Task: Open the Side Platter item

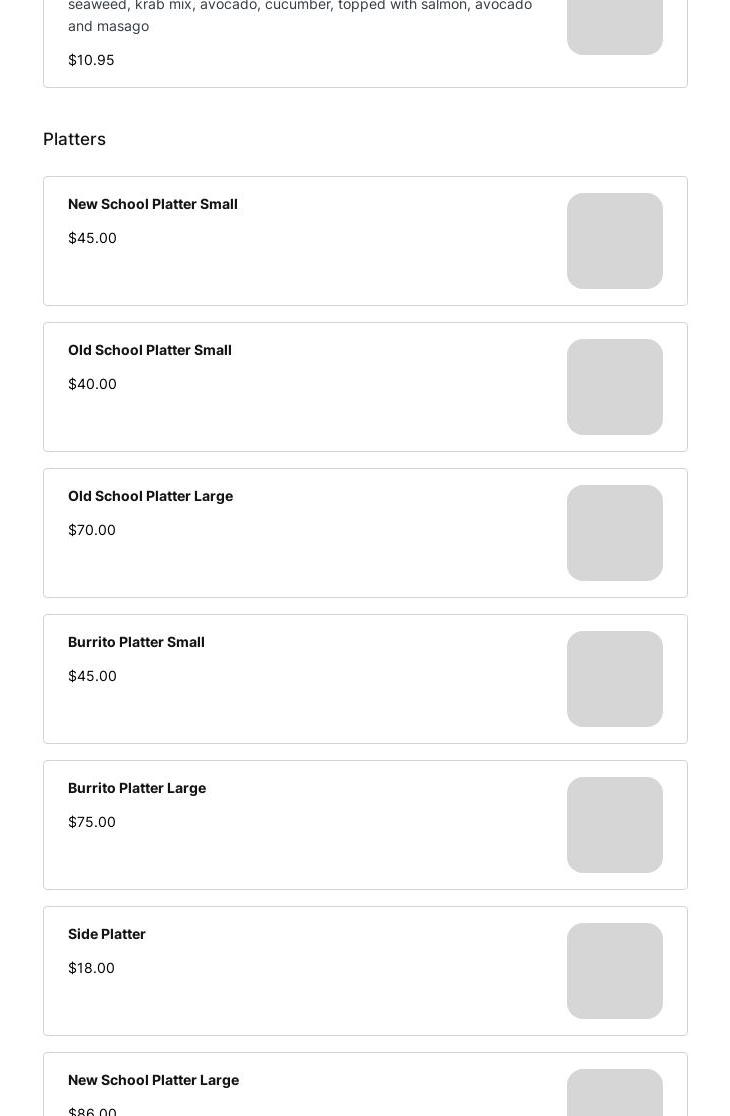Action: pos(107,934)
